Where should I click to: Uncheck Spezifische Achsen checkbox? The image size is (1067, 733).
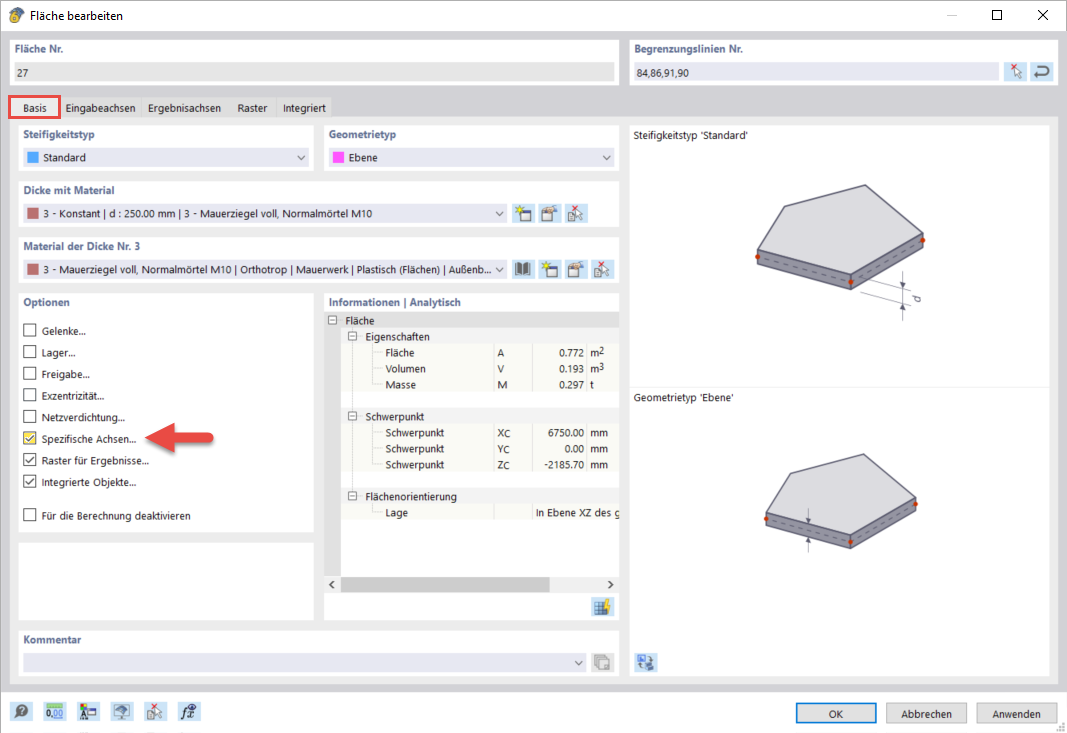(29, 438)
